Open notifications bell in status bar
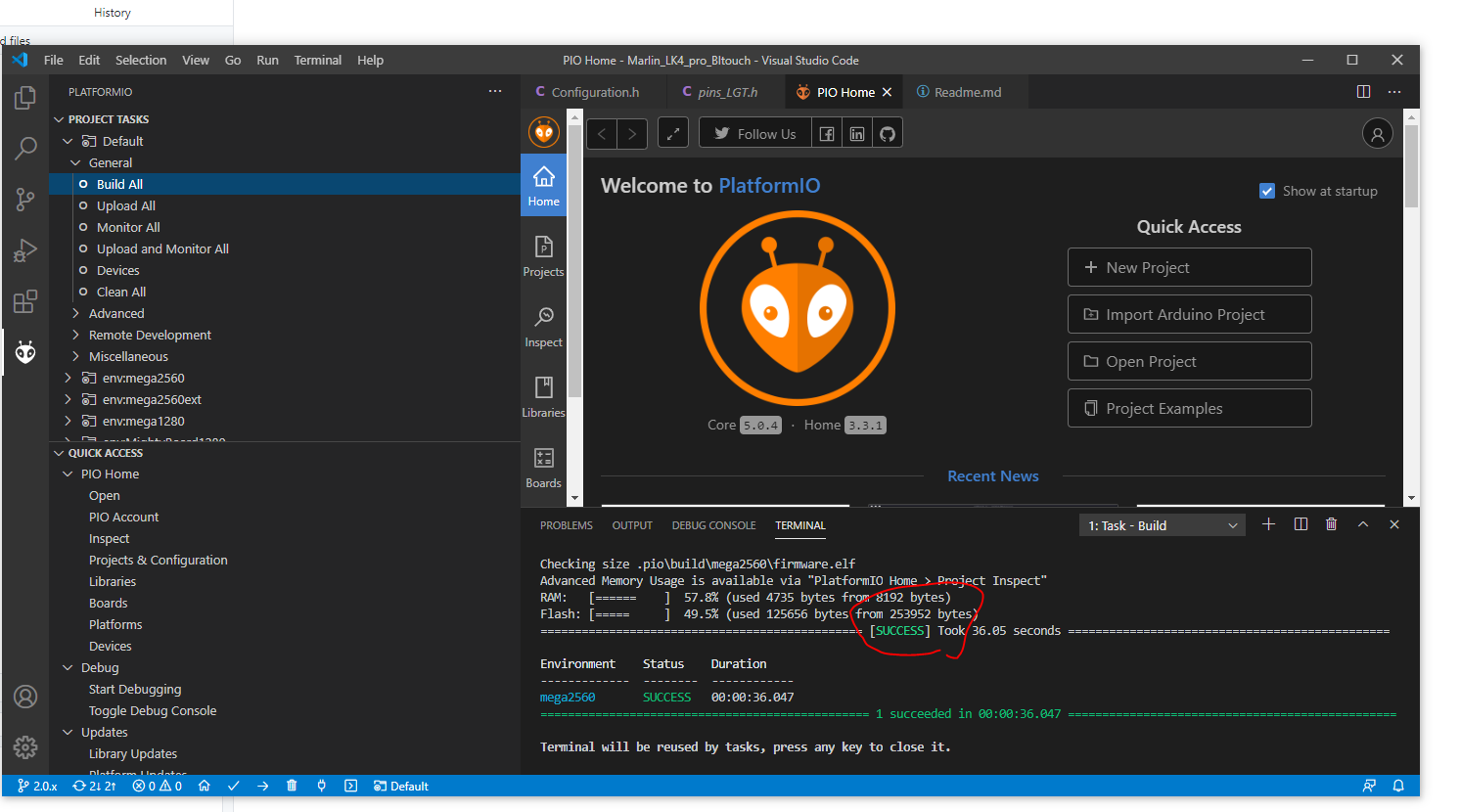 tap(1398, 786)
